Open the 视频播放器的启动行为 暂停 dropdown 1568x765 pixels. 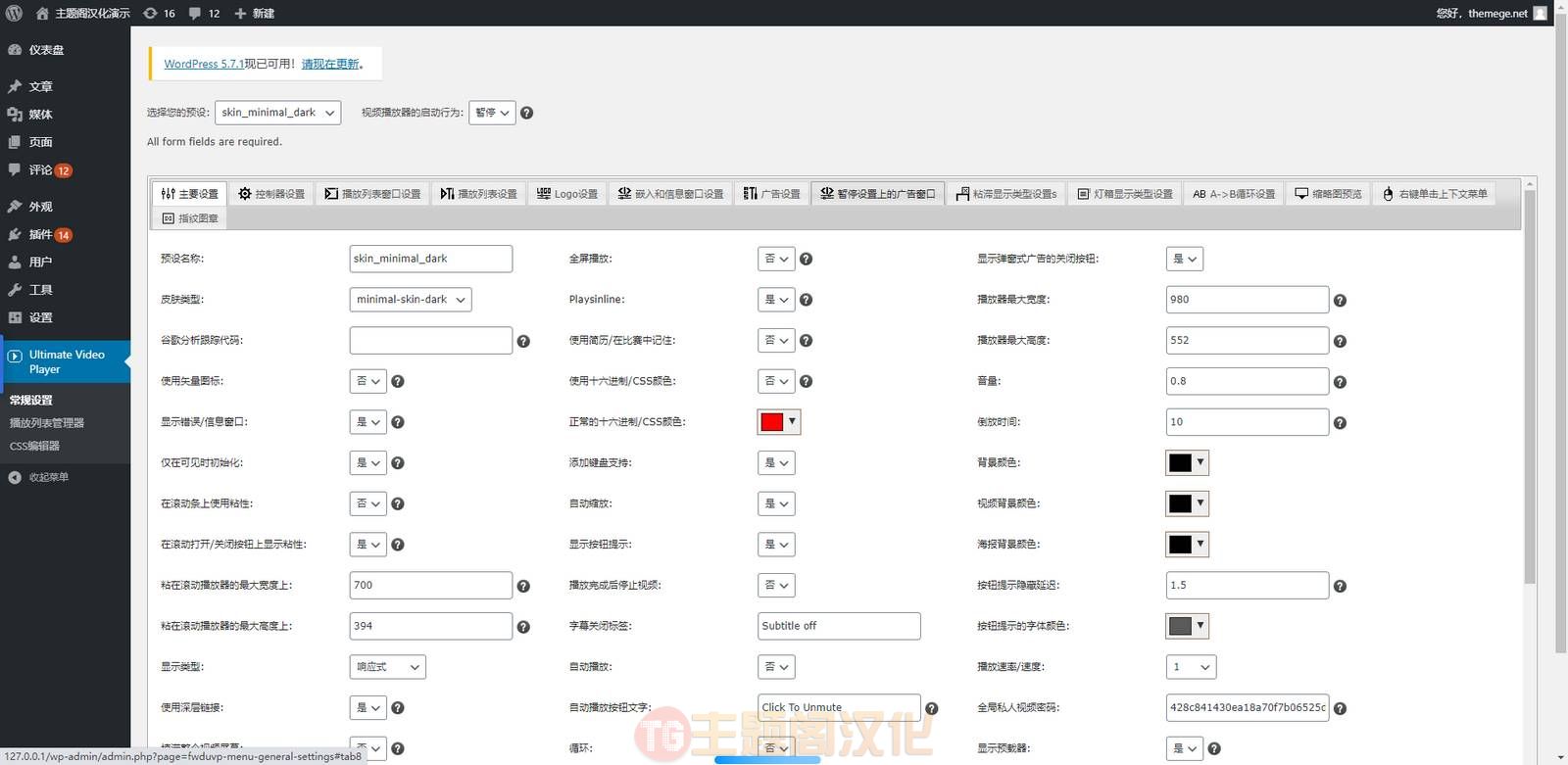[x=492, y=113]
